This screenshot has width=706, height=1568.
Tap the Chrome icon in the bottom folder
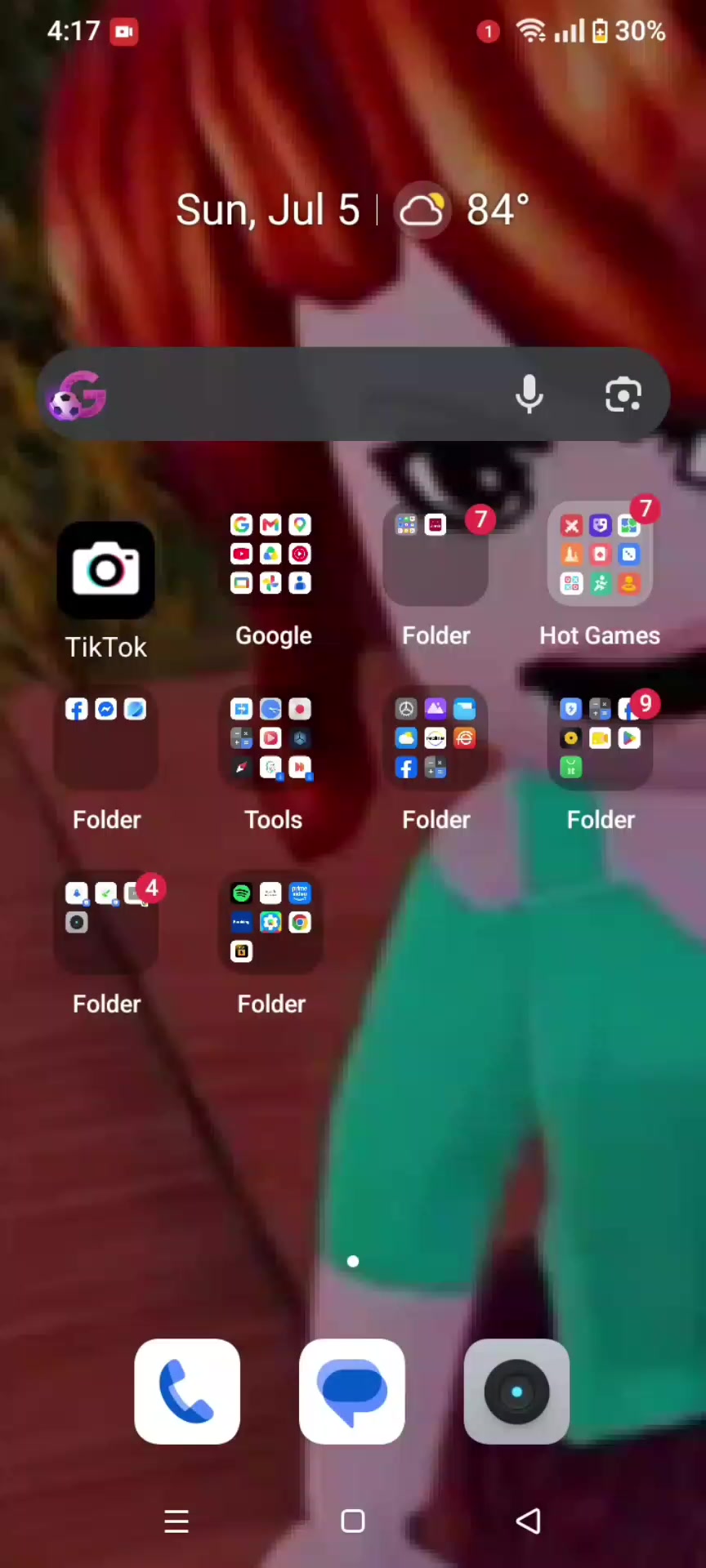300,922
